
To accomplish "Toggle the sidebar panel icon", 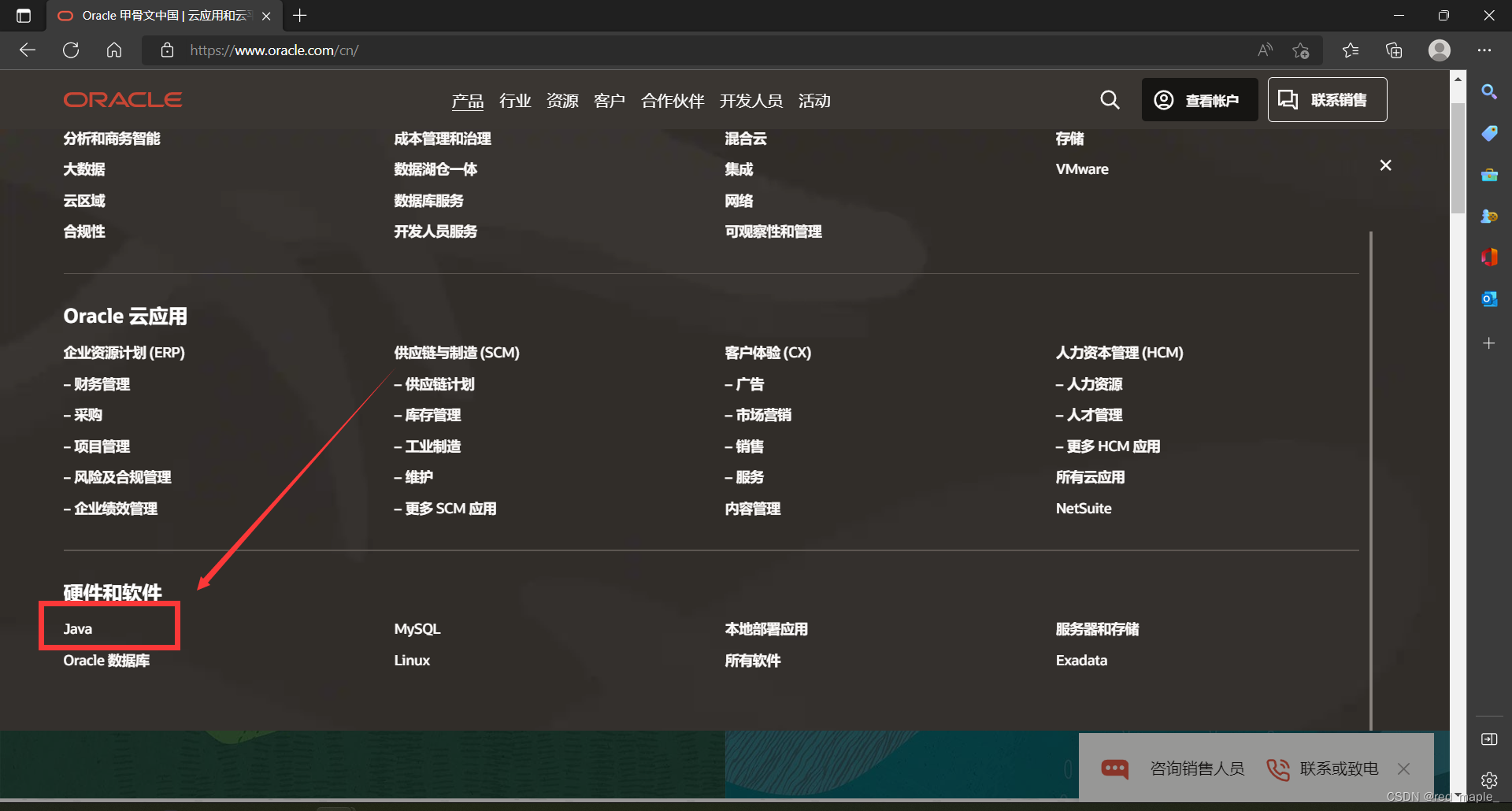I will pyautogui.click(x=1489, y=739).
